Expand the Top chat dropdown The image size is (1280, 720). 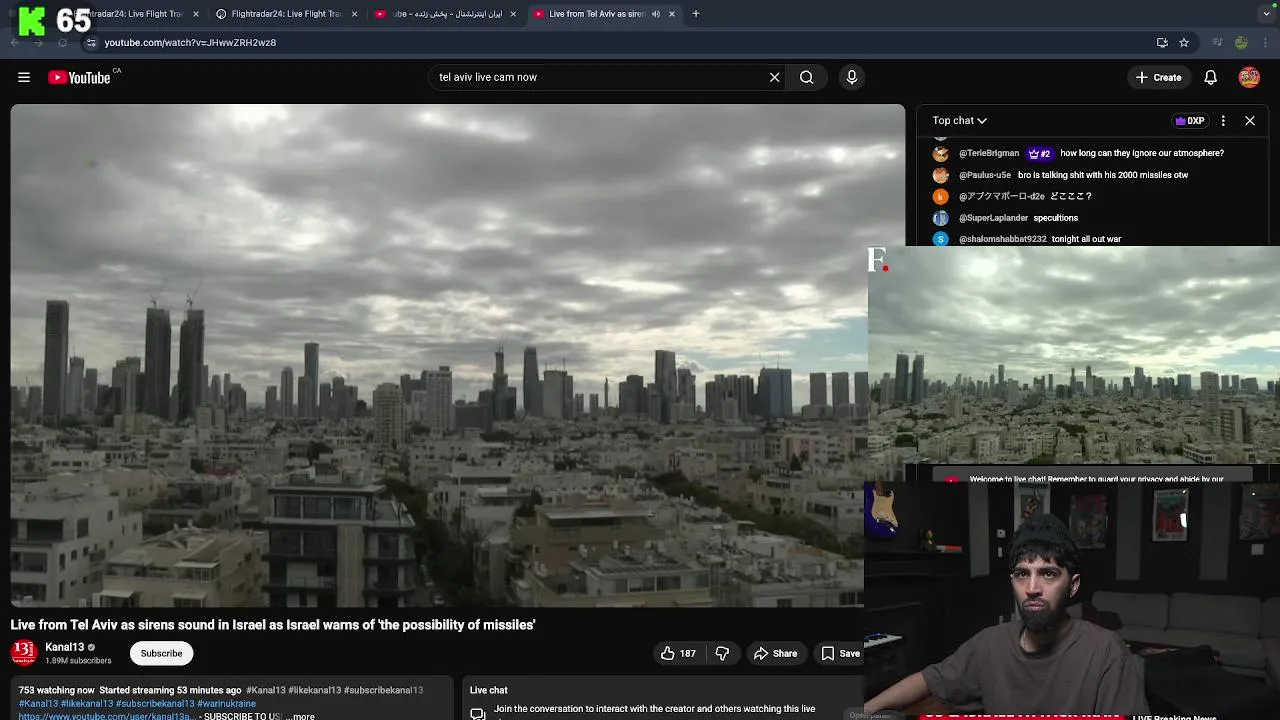pos(960,120)
